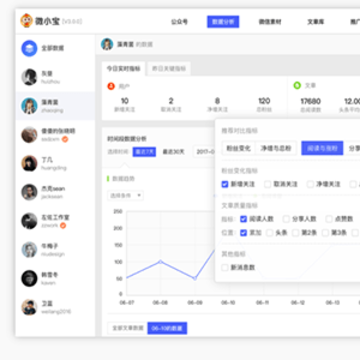Switch to the 昨日关键指标 tab
This screenshot has width=360, height=360.
pos(169,69)
